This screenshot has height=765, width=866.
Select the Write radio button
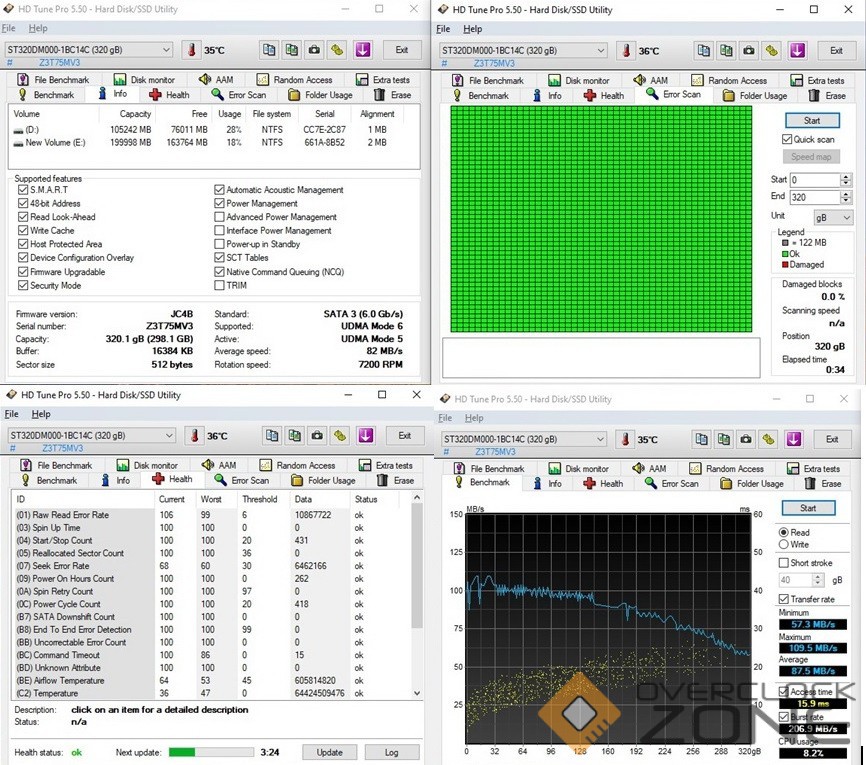785,545
